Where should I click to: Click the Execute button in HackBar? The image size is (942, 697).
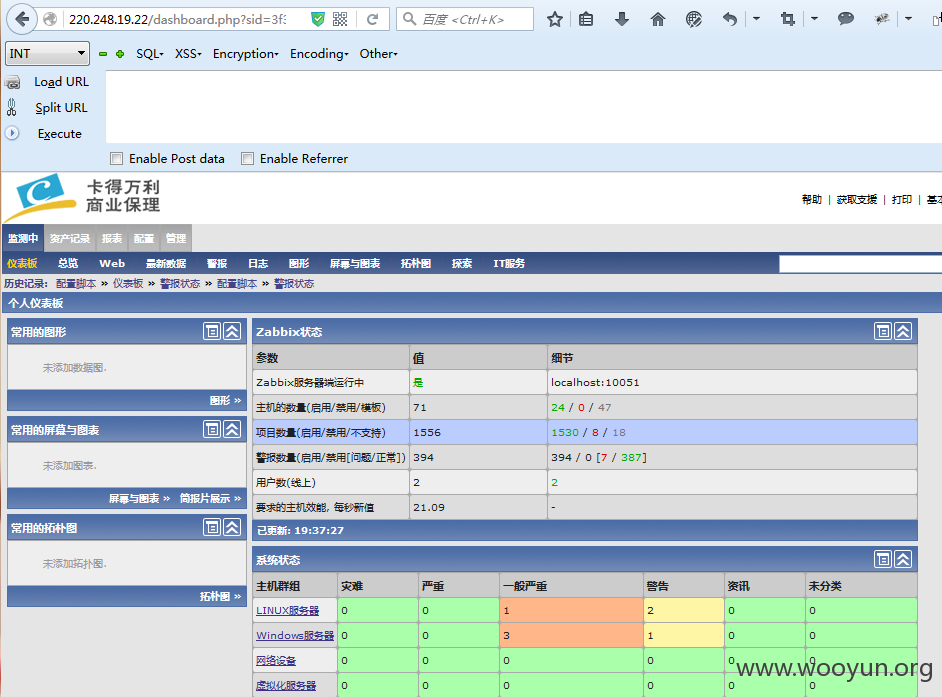[x=59, y=134]
